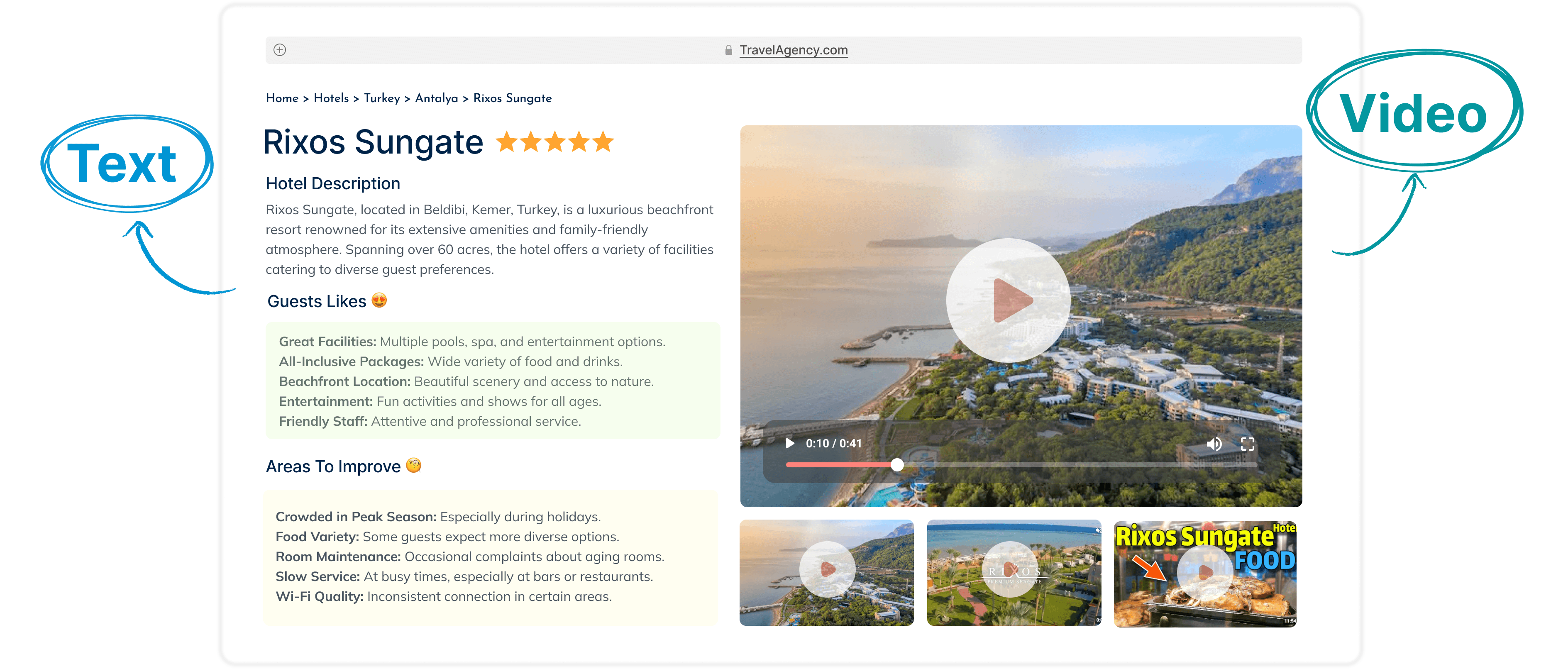Open the Hotels breadcrumb
The image size is (1568, 669).
coord(331,98)
